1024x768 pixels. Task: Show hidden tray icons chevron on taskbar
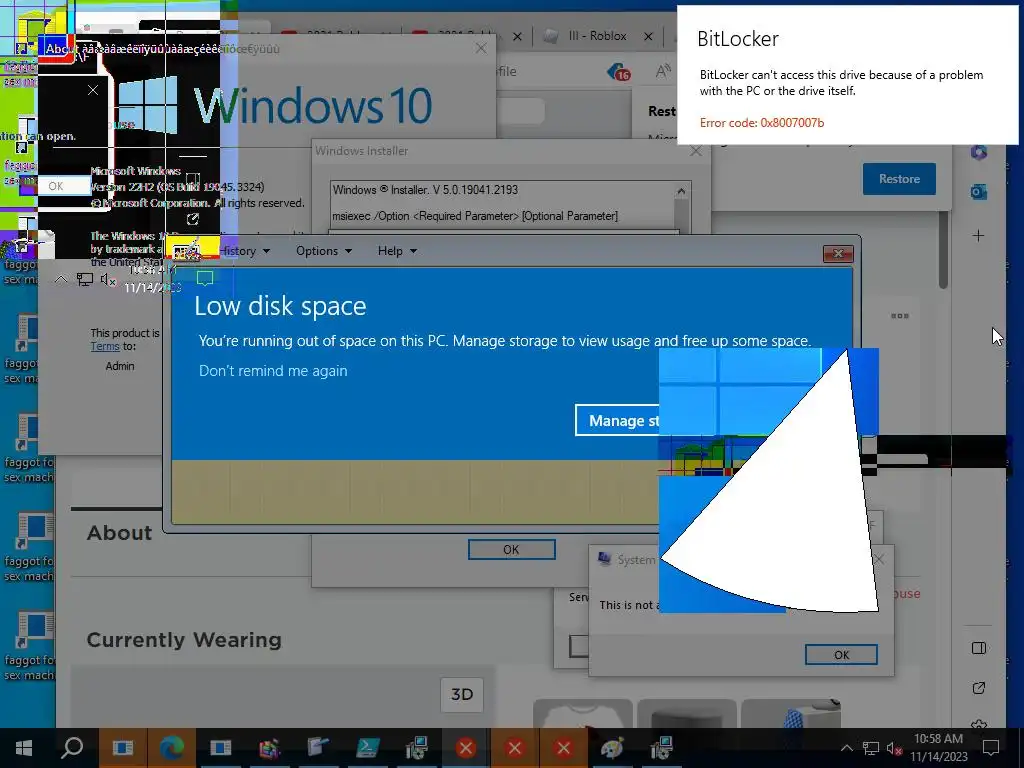pos(846,748)
